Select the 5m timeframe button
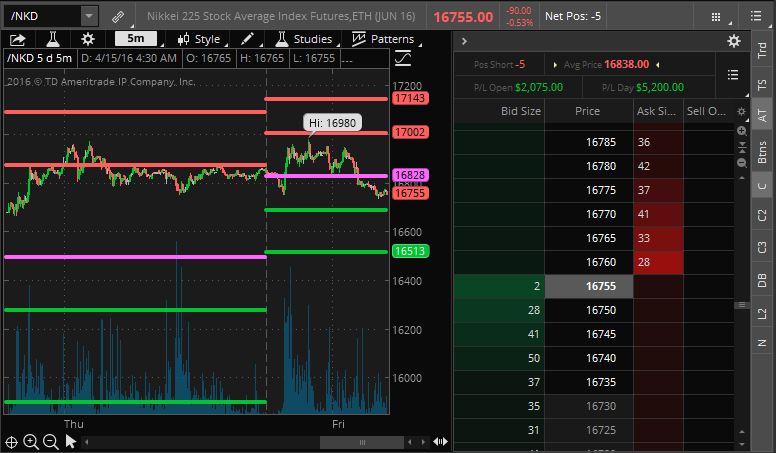Screen dimensions: 776x453 (135, 39)
